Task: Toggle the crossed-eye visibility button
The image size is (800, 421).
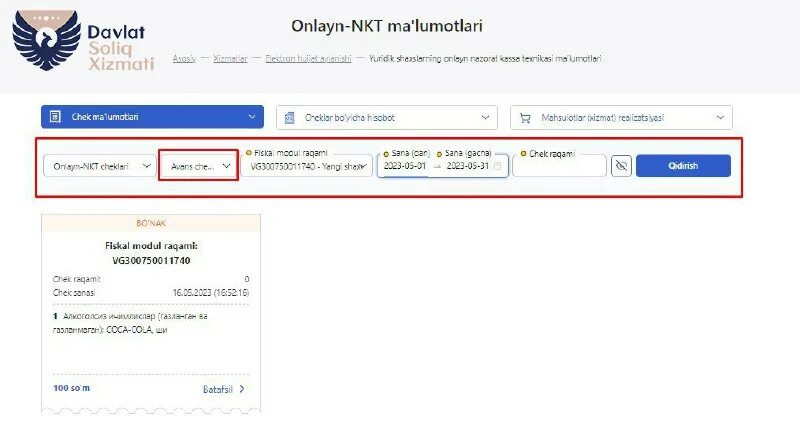Action: point(621,166)
